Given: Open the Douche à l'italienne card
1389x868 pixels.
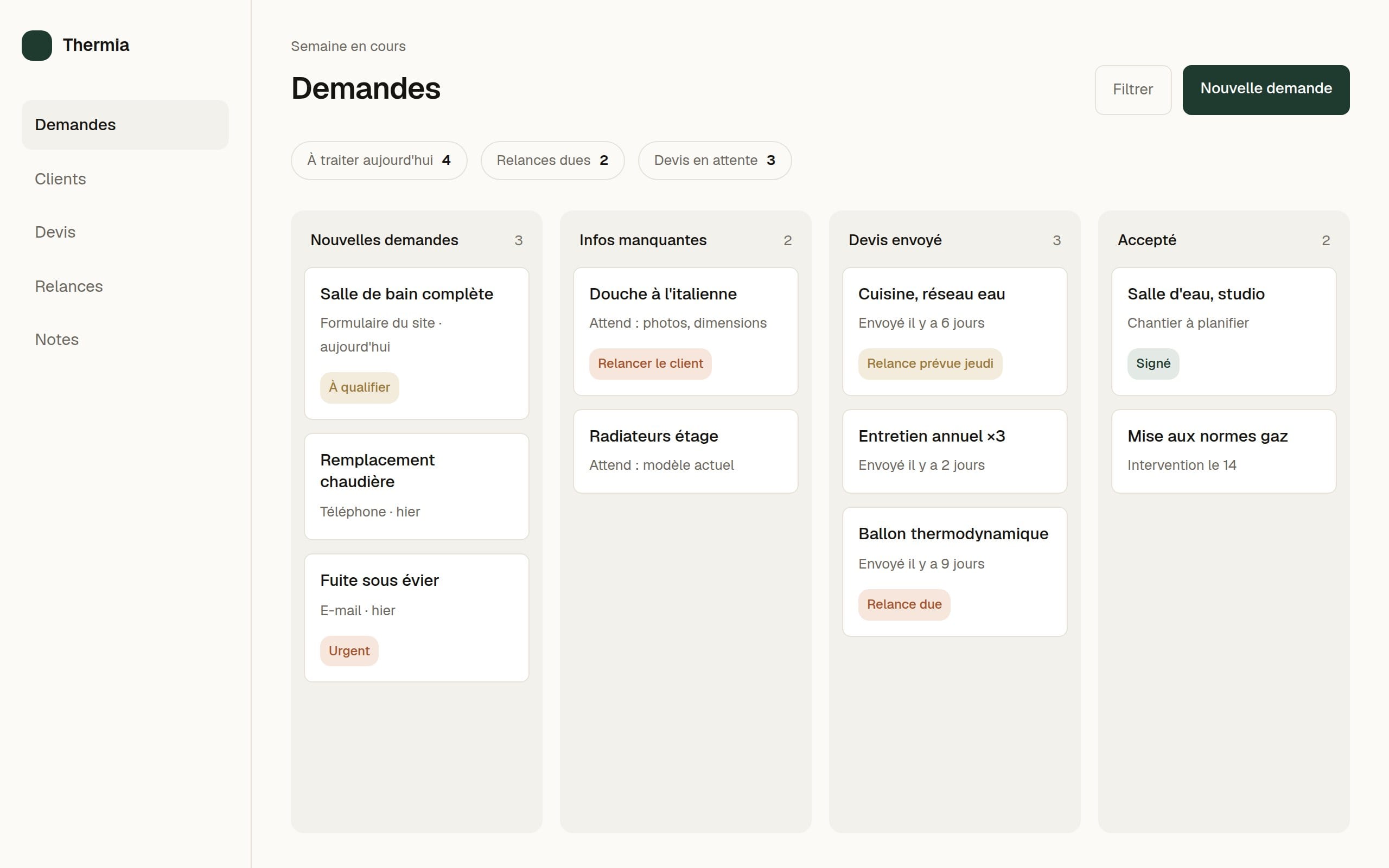Looking at the screenshot, I should click(x=685, y=331).
